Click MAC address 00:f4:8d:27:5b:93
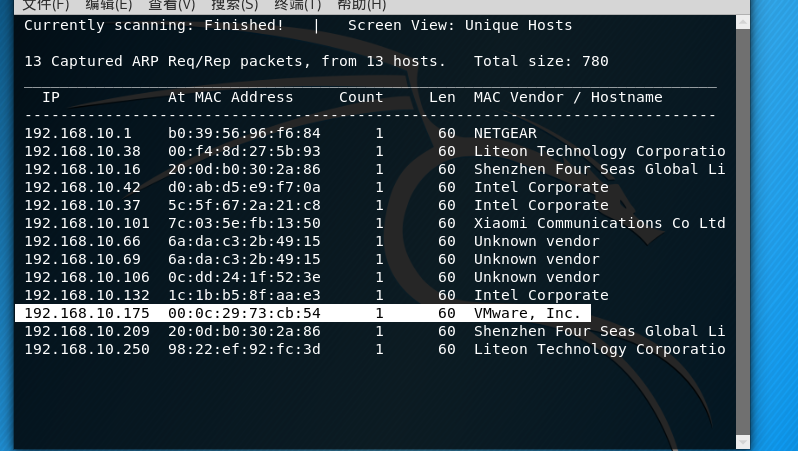Image resolution: width=798 pixels, height=451 pixels. click(x=244, y=151)
